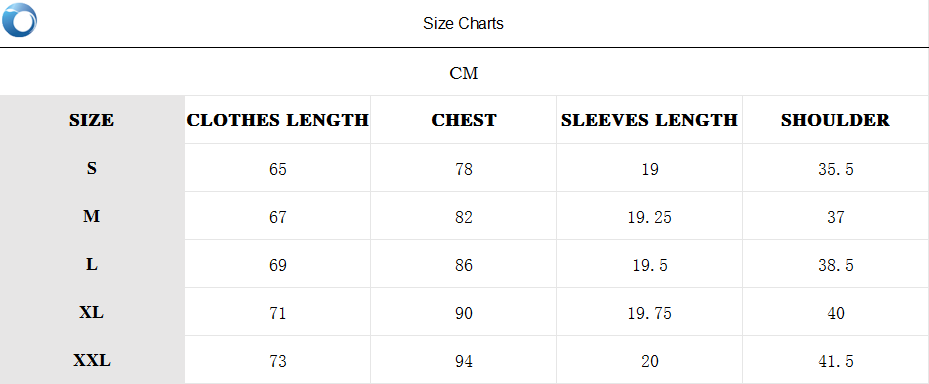Click the CLOTHES LENGTH column header
This screenshot has height=384, width=929.
[x=278, y=120]
